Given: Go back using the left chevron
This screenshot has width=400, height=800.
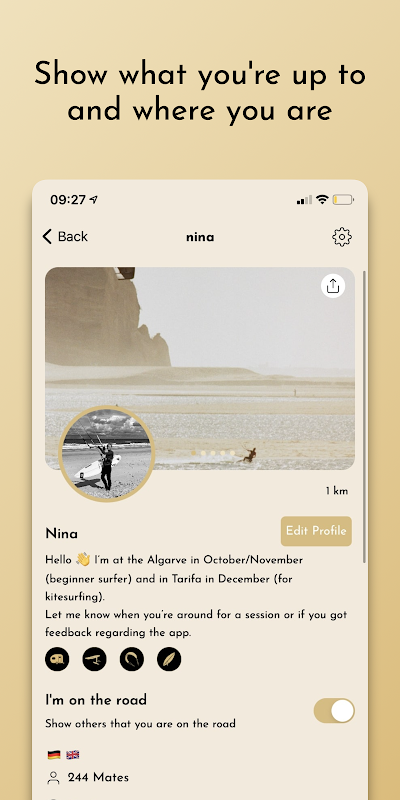Looking at the screenshot, I should (47, 236).
